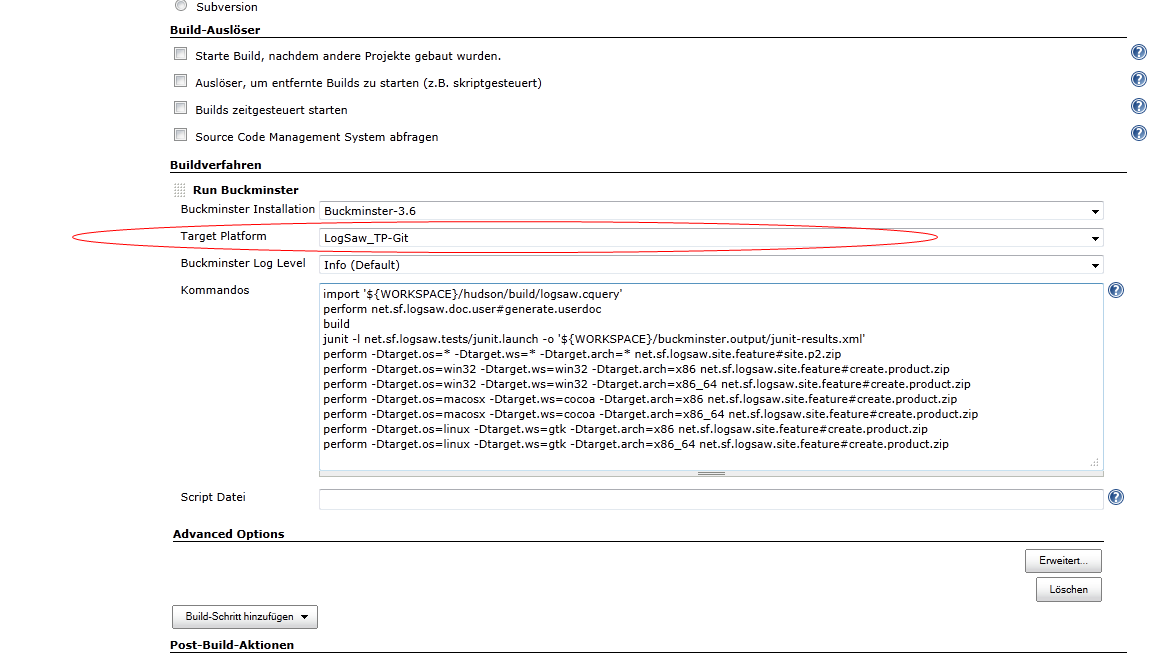Click the win32 x86_64 create.product.zip line
1154x653 pixels.
[x=647, y=384]
